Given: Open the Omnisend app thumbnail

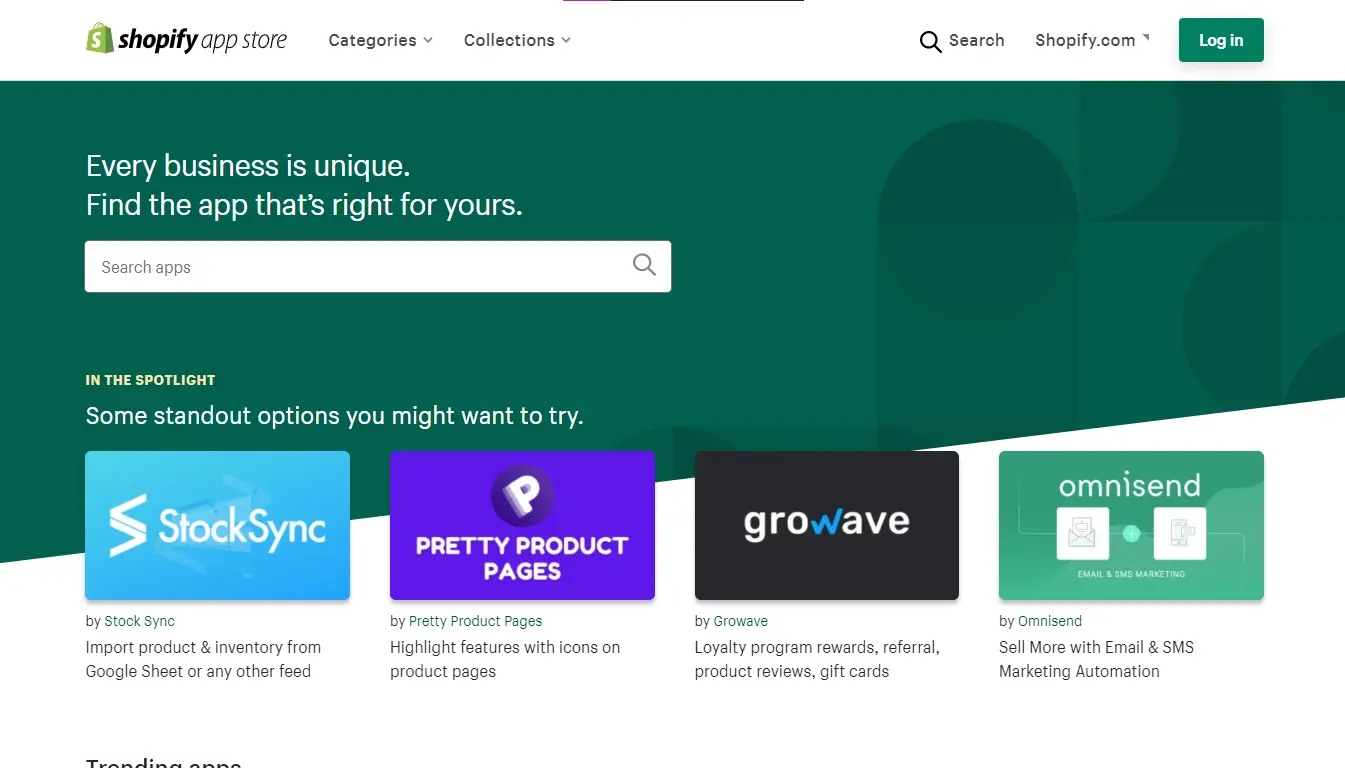Looking at the screenshot, I should (1131, 525).
